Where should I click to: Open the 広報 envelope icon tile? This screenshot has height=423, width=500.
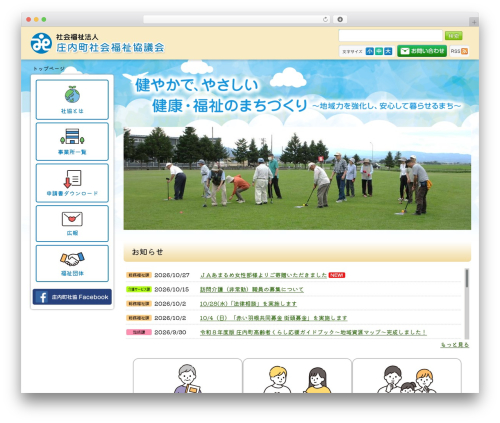click(x=72, y=223)
